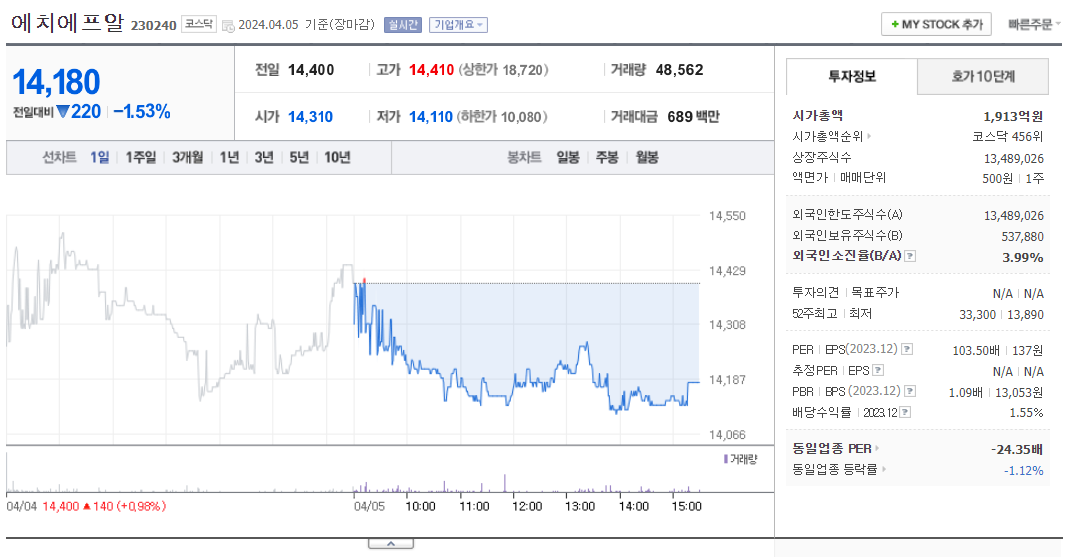This screenshot has height=557, width=1075.
Task: Show the 주봉 candle chart
Action: [607, 158]
